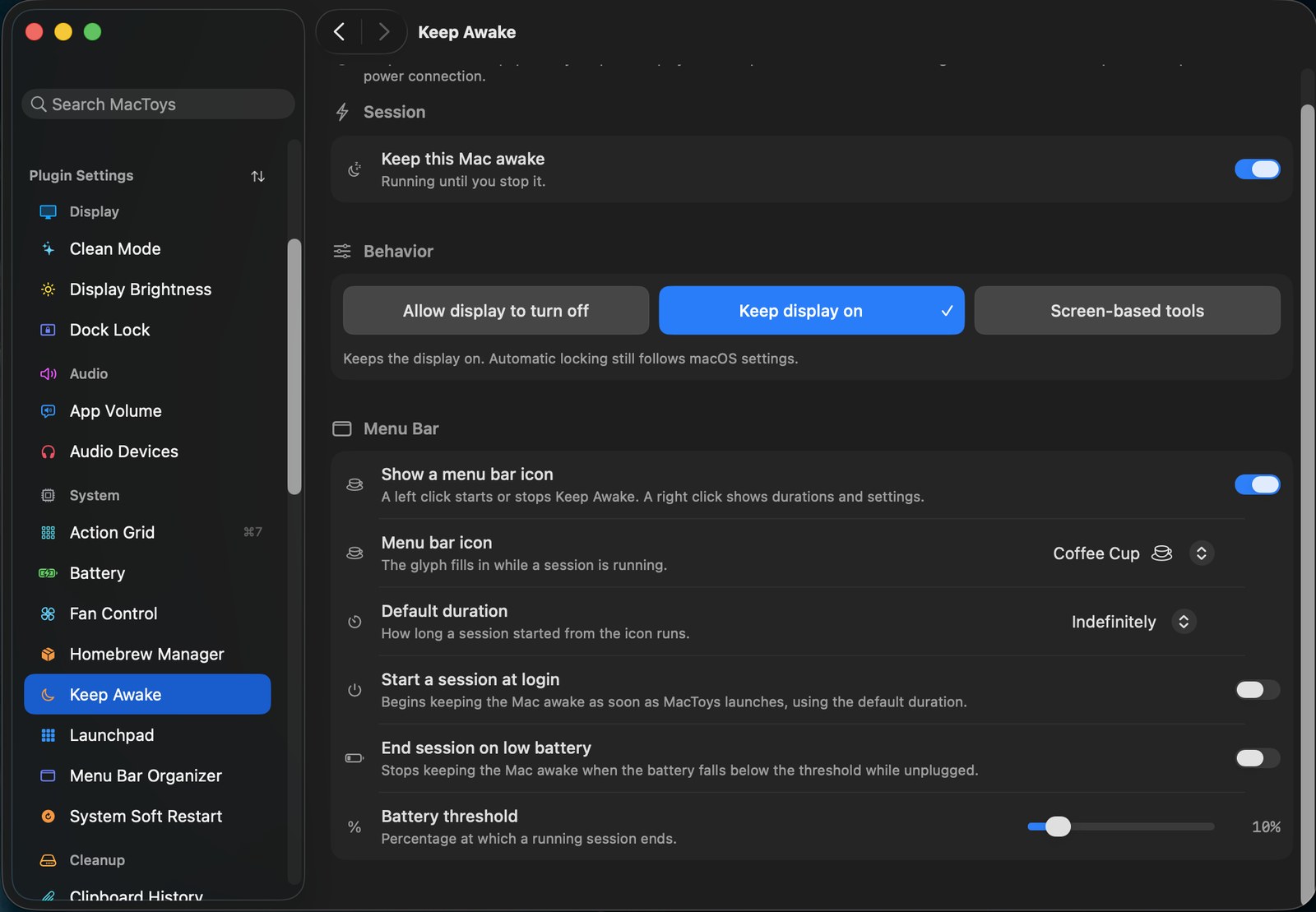Click the System section chip icon
The width and height of the screenshot is (1316, 912).
click(x=49, y=495)
